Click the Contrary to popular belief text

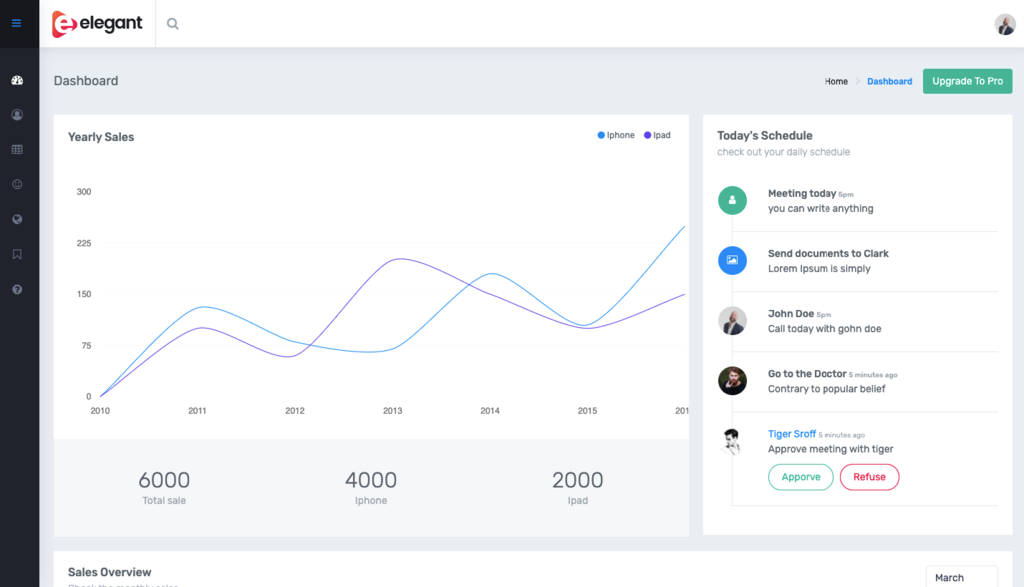(x=827, y=389)
